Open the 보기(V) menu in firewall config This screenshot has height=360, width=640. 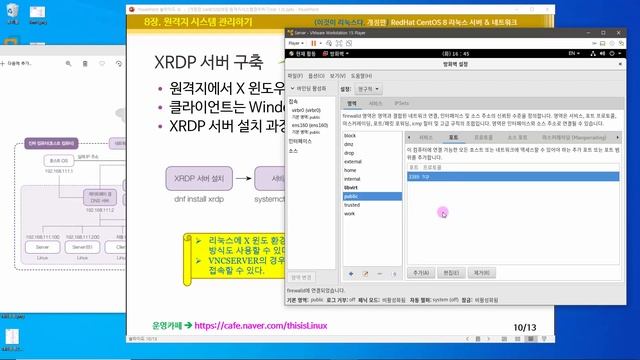(338, 76)
